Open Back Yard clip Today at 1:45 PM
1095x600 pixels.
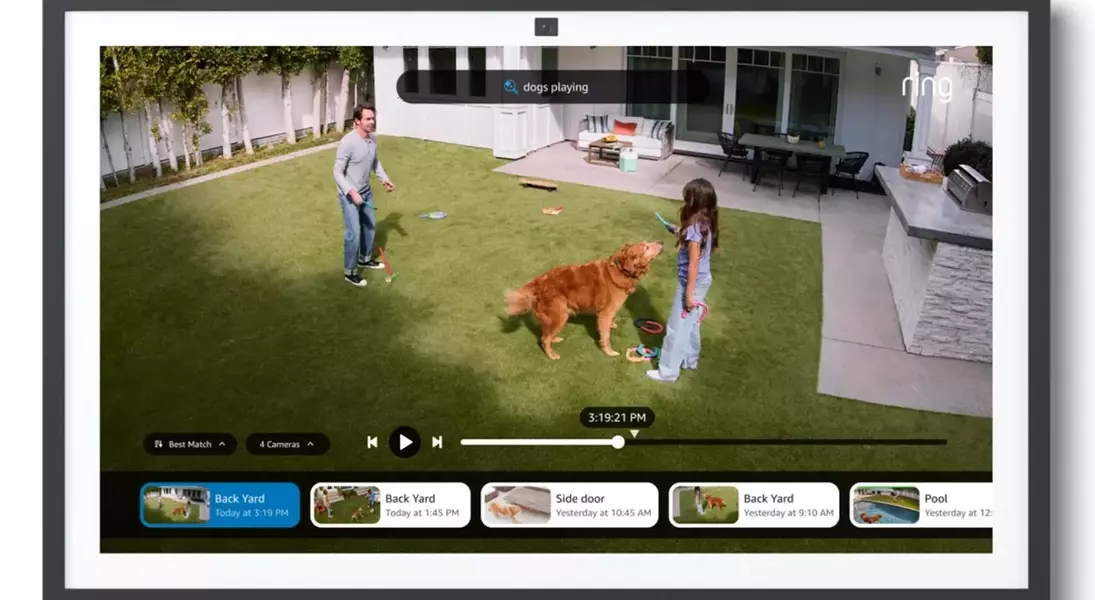390,504
